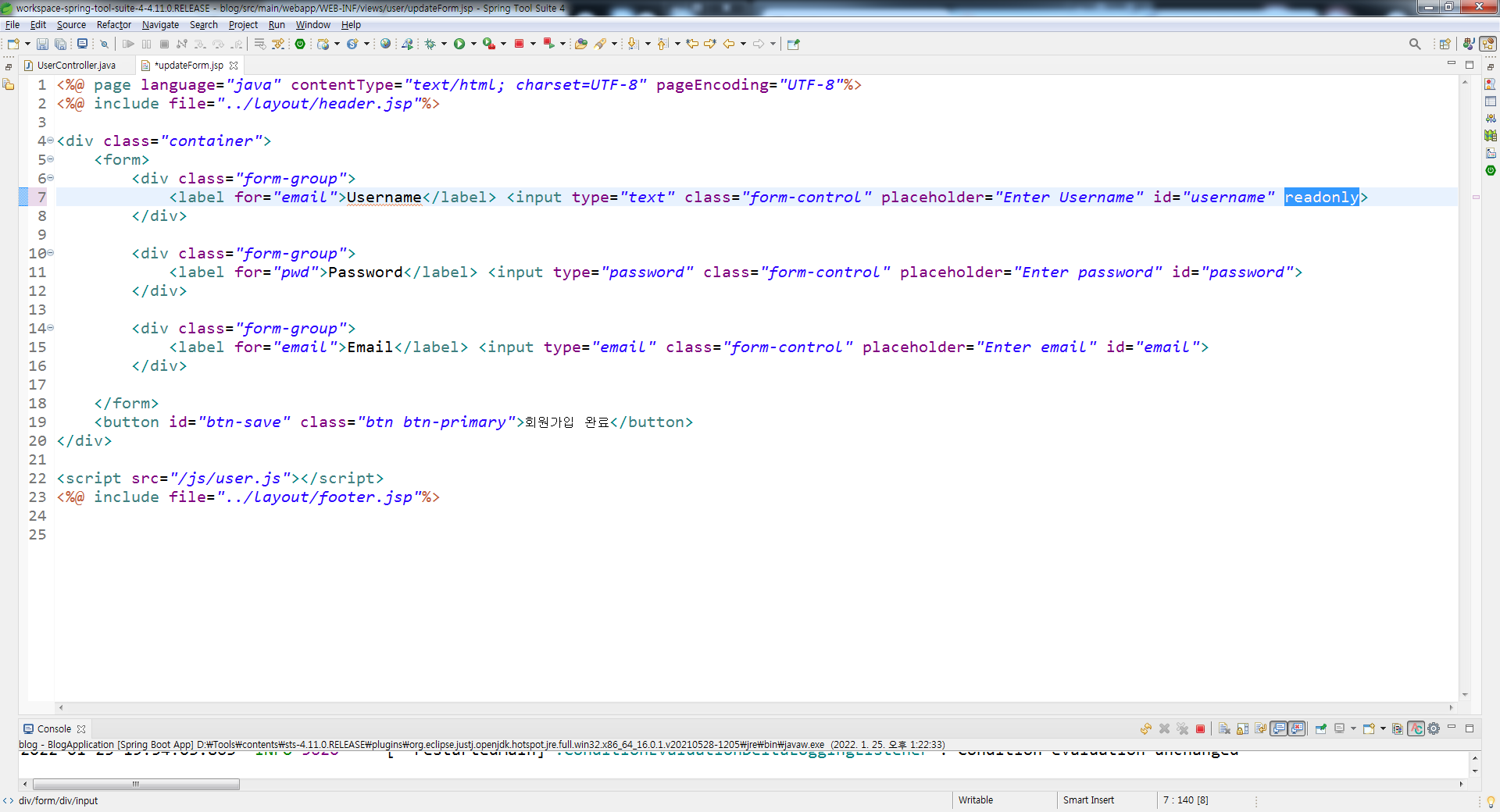The width and height of the screenshot is (1500, 812).
Task: Open the Run button dropdown arrow
Action: [x=473, y=44]
